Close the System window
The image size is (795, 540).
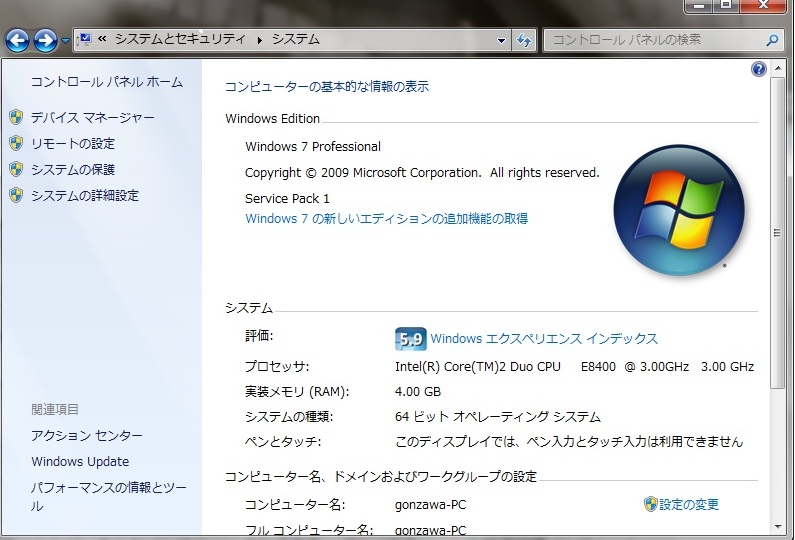coord(763,6)
